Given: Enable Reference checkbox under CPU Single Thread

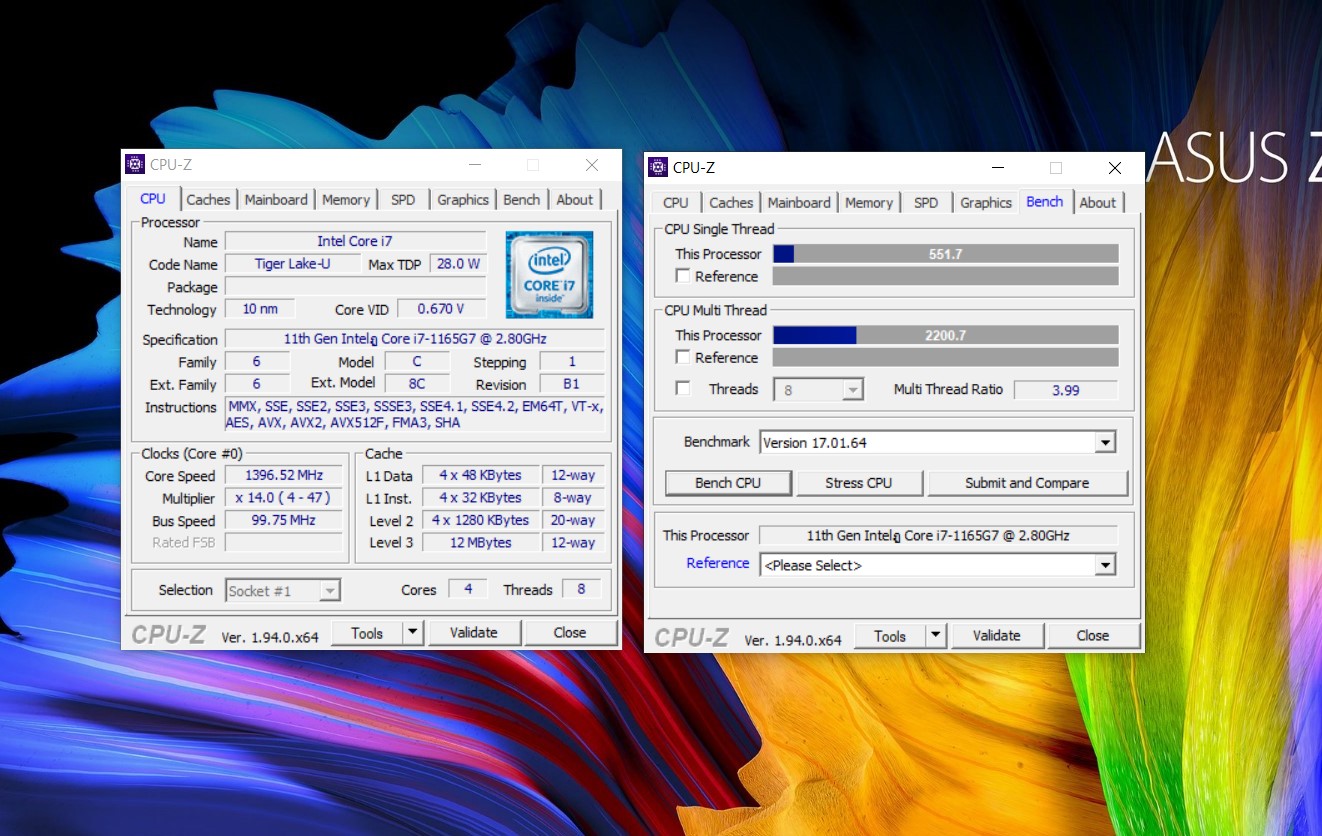Looking at the screenshot, I should tap(683, 275).
